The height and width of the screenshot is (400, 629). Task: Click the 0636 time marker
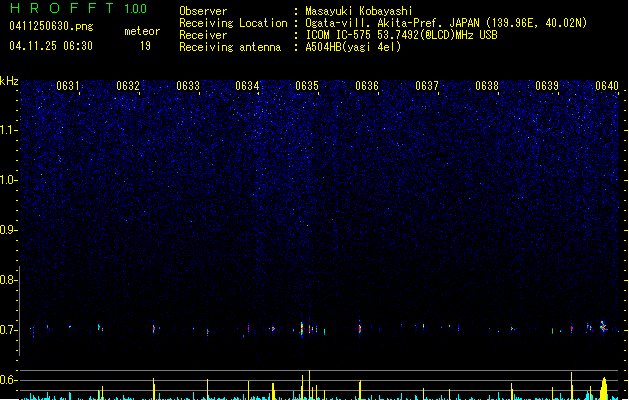[367, 86]
